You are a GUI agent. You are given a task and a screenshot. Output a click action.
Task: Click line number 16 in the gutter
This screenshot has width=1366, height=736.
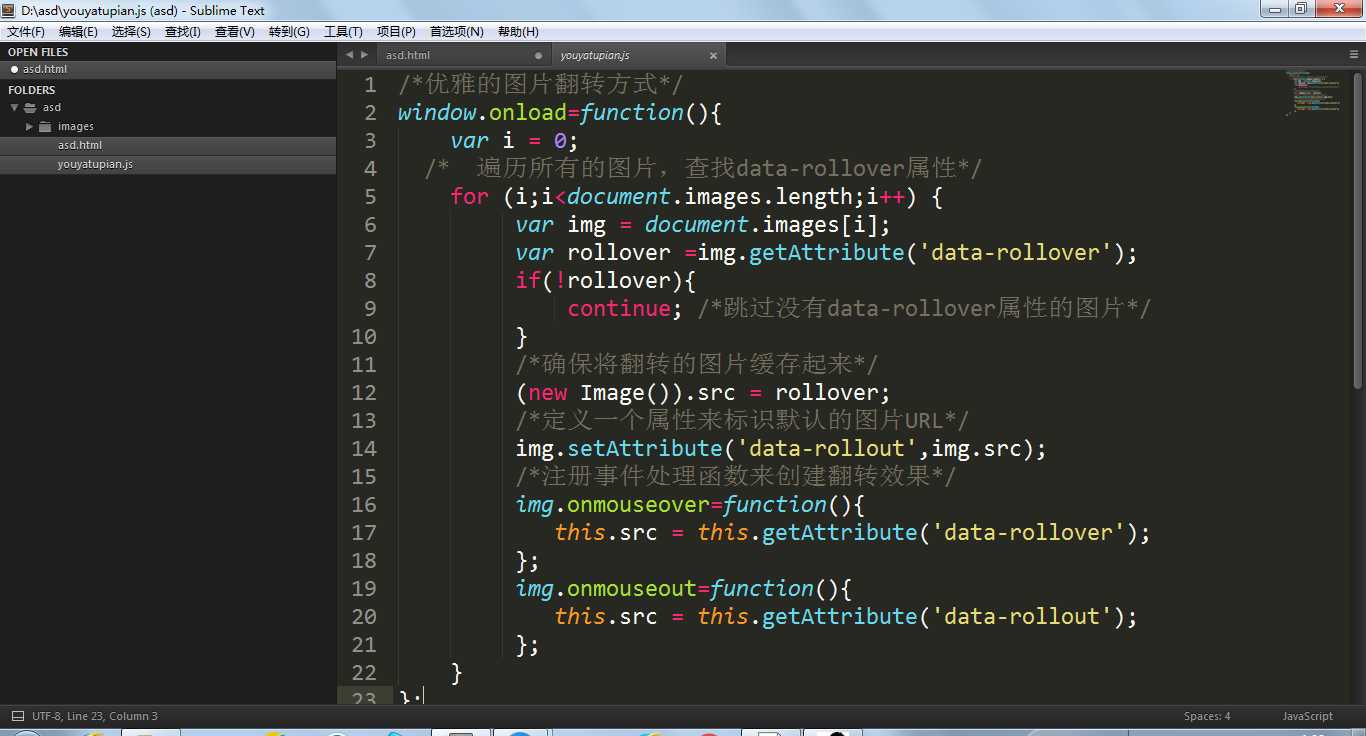pos(364,505)
